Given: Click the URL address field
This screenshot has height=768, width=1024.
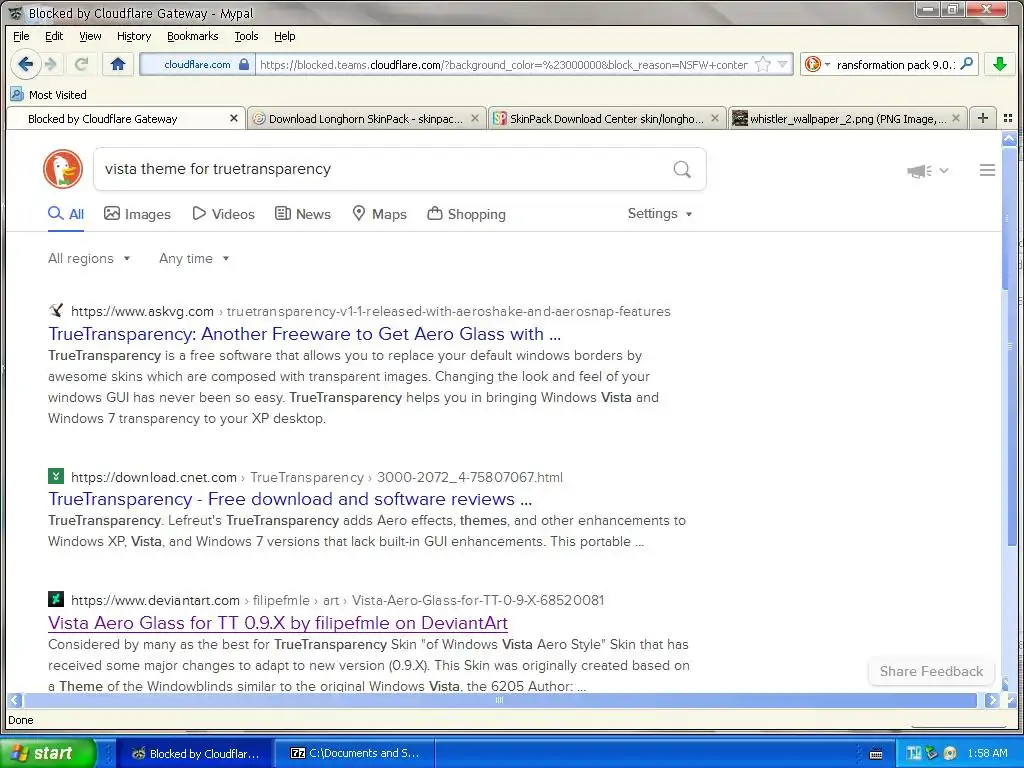Looking at the screenshot, I should click(x=504, y=64).
